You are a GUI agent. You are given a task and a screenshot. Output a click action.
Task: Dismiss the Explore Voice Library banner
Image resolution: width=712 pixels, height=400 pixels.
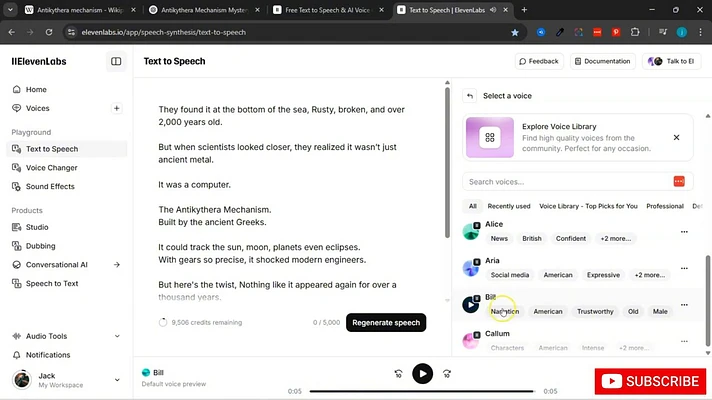coord(676,137)
